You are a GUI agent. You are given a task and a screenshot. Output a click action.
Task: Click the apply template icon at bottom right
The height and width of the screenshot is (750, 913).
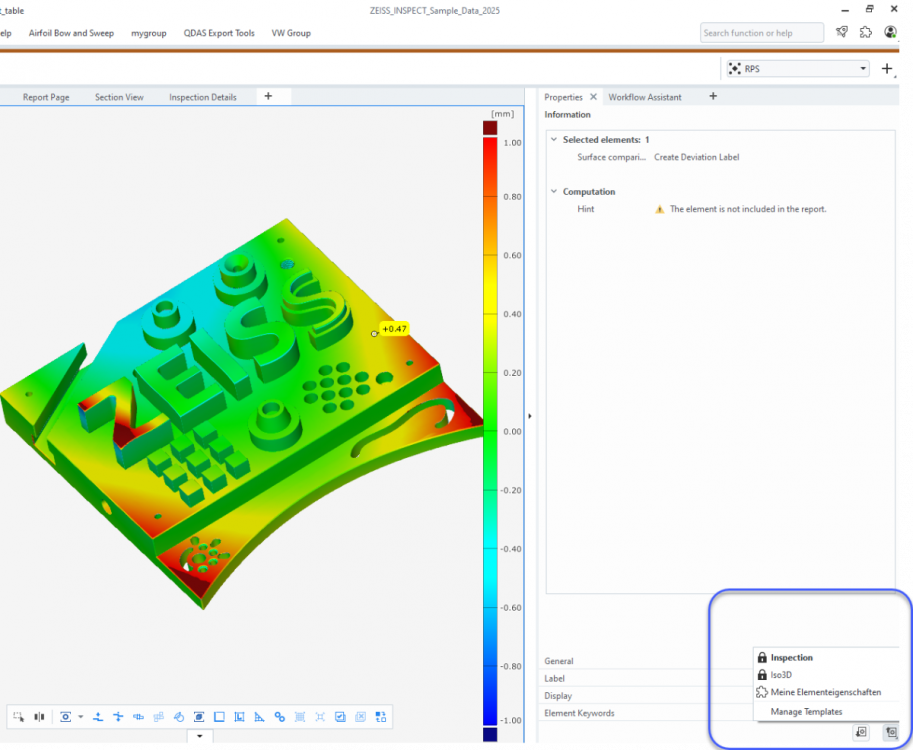pyautogui.click(x=890, y=732)
